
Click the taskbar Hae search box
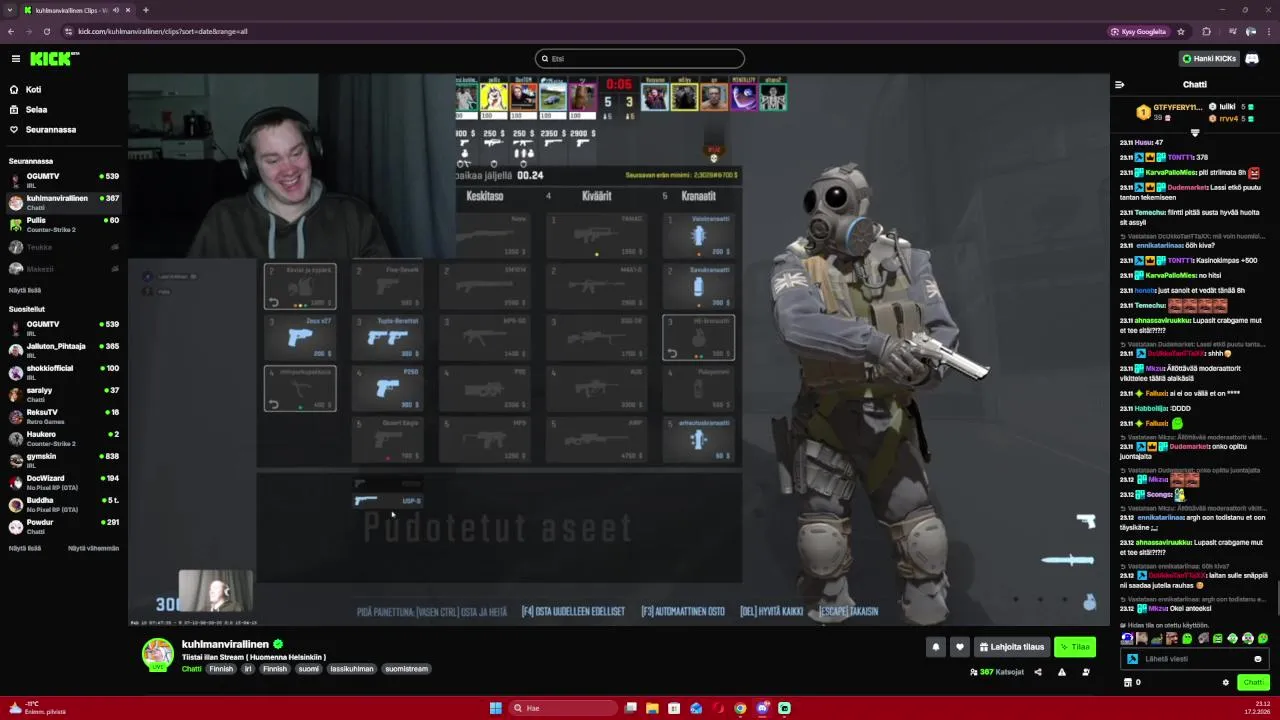(563, 708)
